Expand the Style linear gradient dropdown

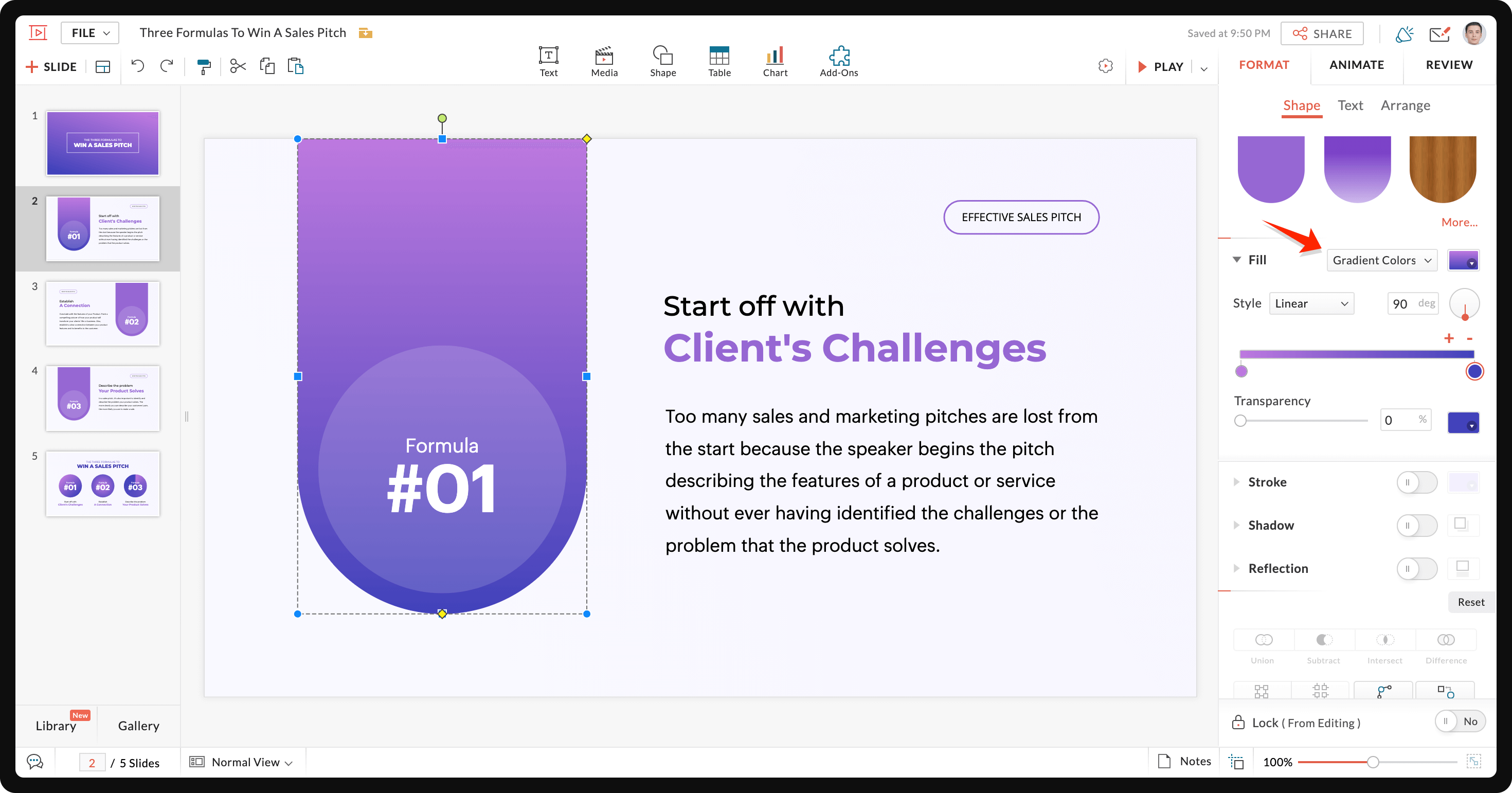pos(1311,304)
